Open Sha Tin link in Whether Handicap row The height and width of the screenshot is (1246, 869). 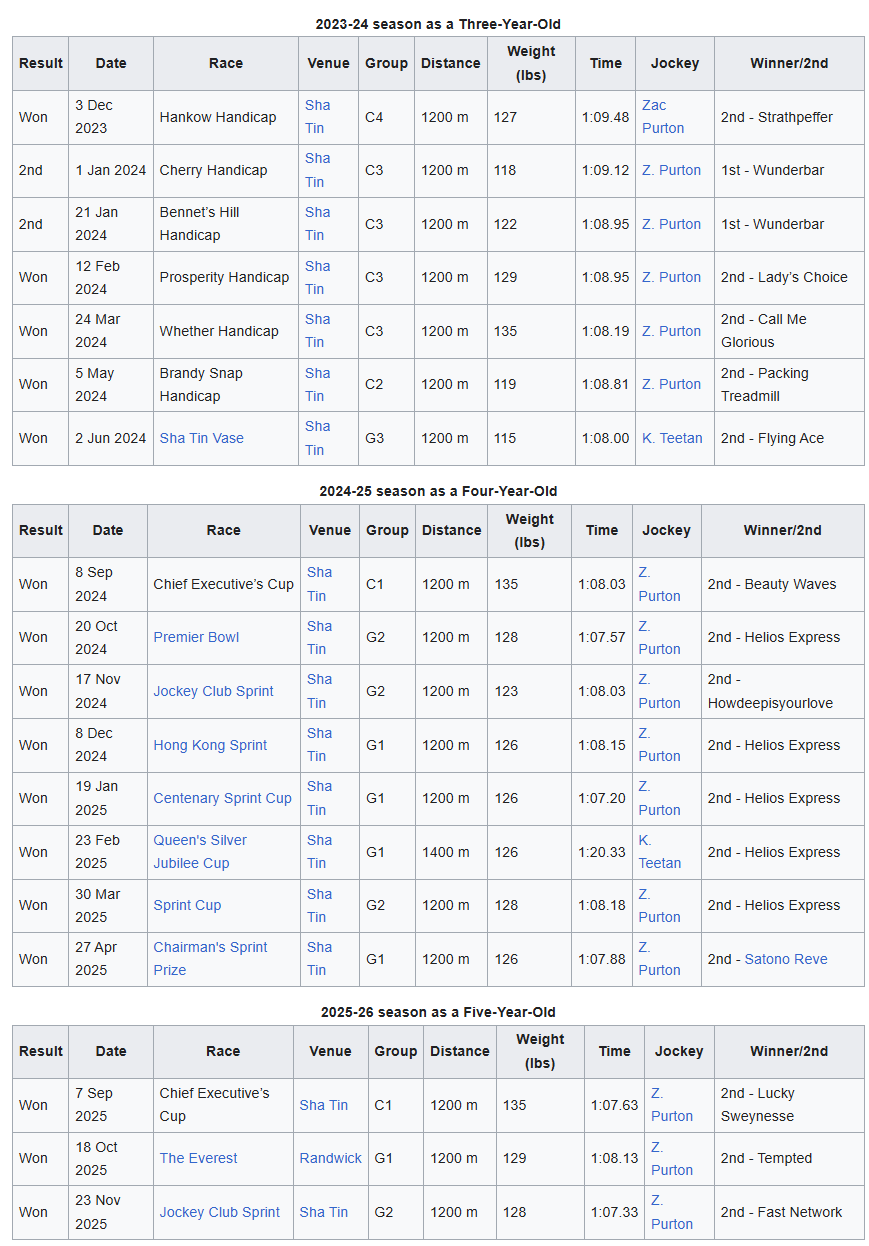[x=317, y=331]
